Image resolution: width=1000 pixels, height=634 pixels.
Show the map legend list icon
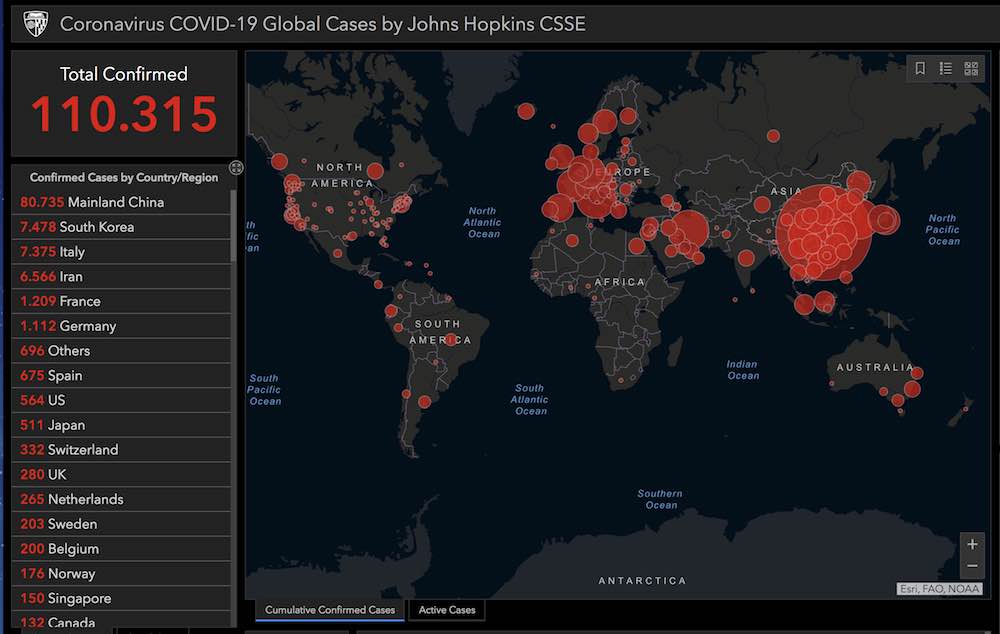946,69
